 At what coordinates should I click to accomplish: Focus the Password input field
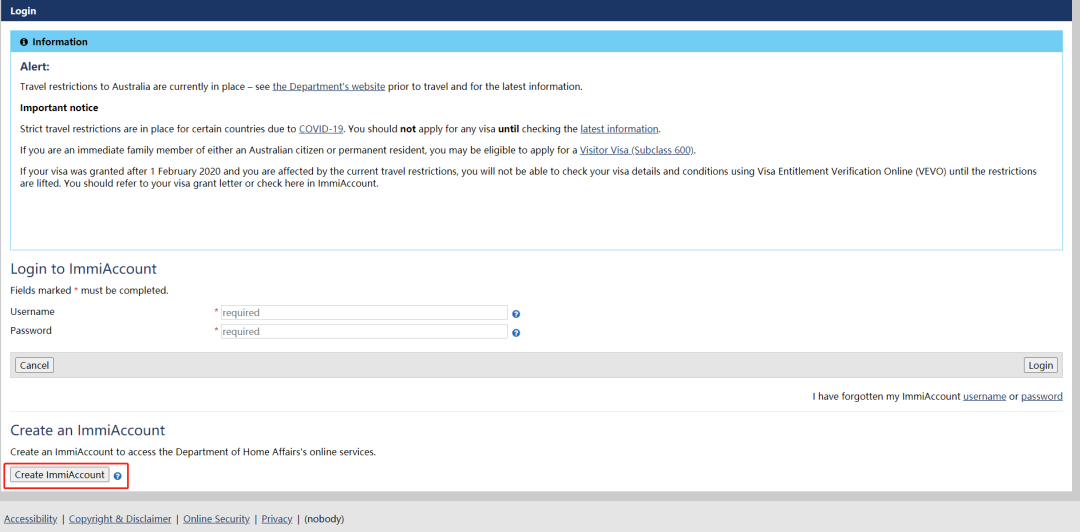point(364,331)
